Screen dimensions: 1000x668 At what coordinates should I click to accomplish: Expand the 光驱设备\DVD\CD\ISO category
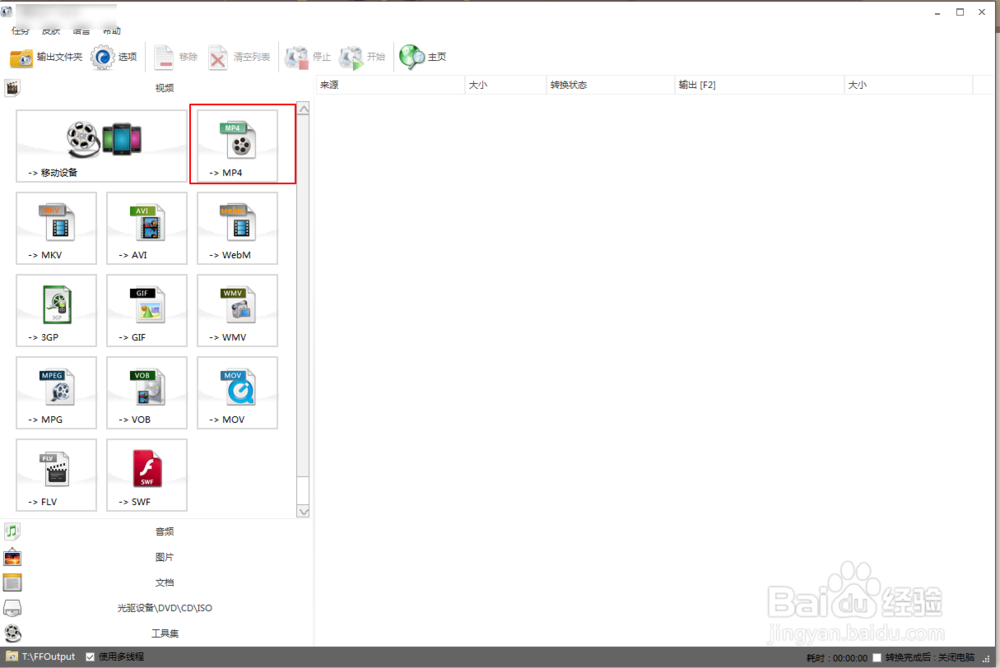(156, 608)
